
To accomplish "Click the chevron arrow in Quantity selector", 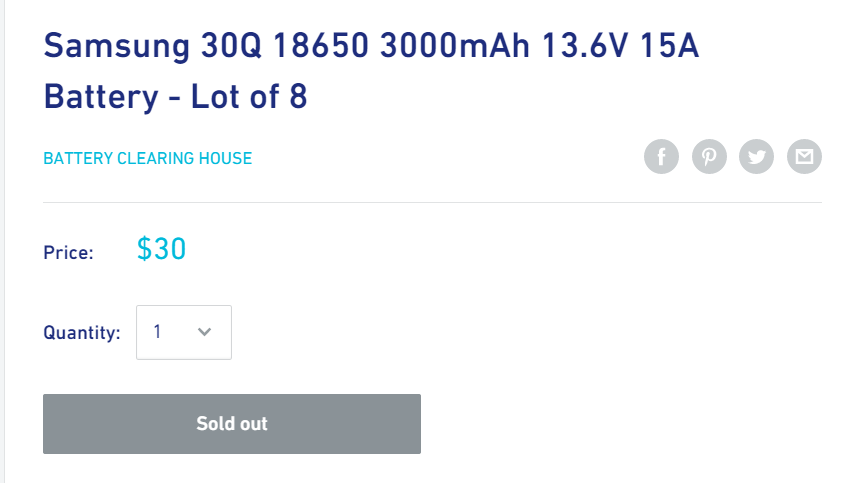I will point(205,332).
